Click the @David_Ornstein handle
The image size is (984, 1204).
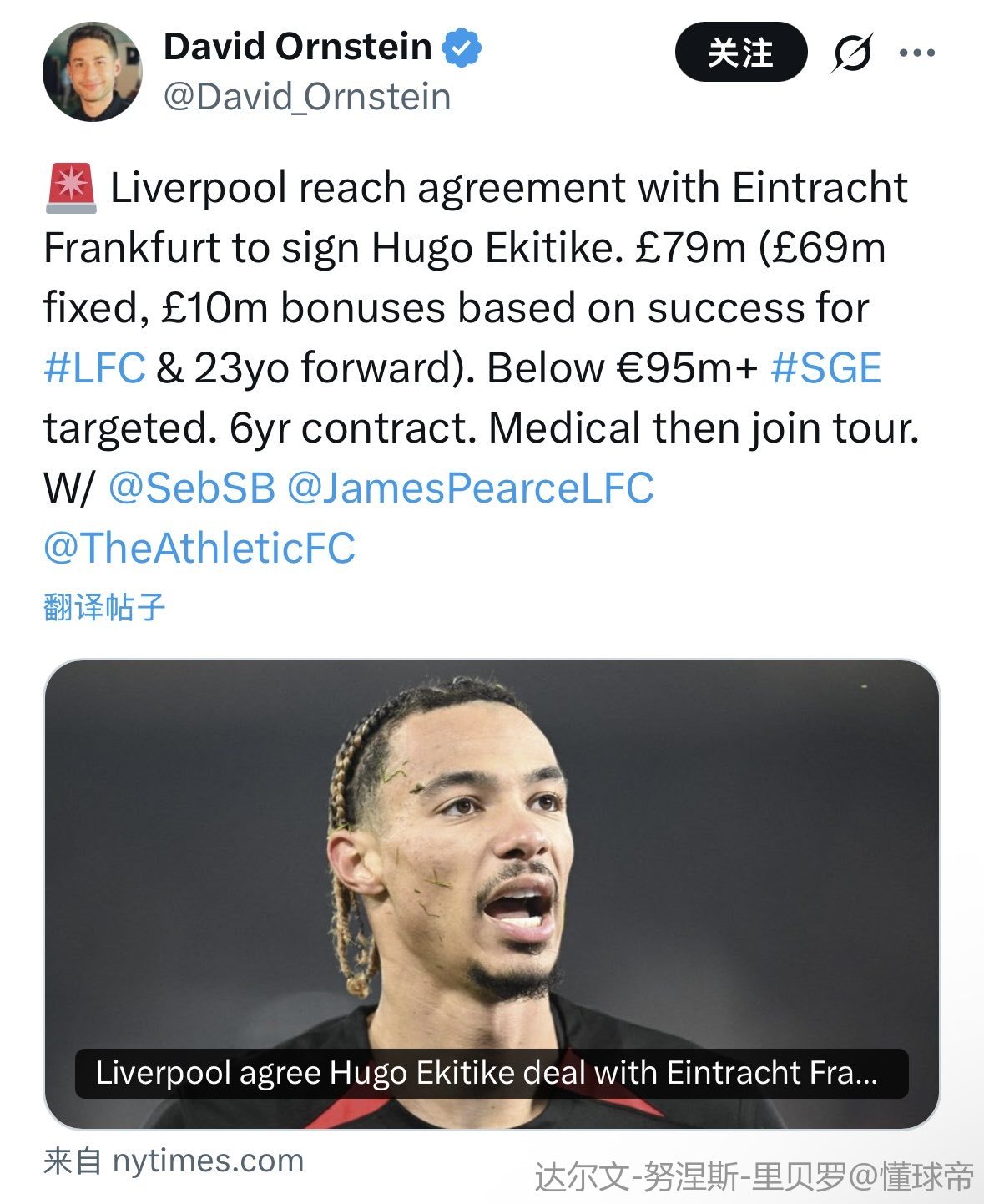point(307,97)
